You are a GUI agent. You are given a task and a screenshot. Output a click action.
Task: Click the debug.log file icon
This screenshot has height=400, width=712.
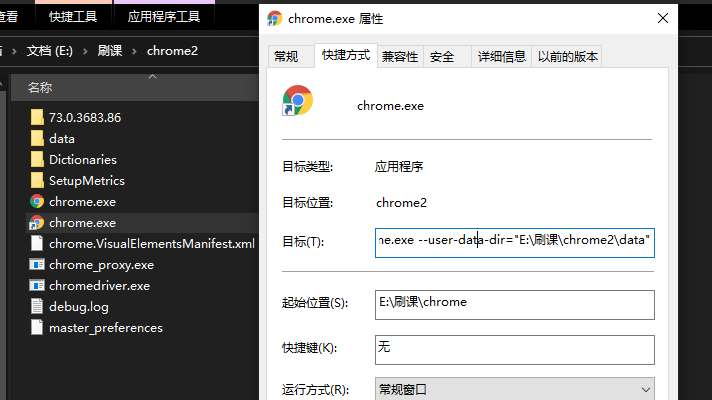(x=37, y=306)
